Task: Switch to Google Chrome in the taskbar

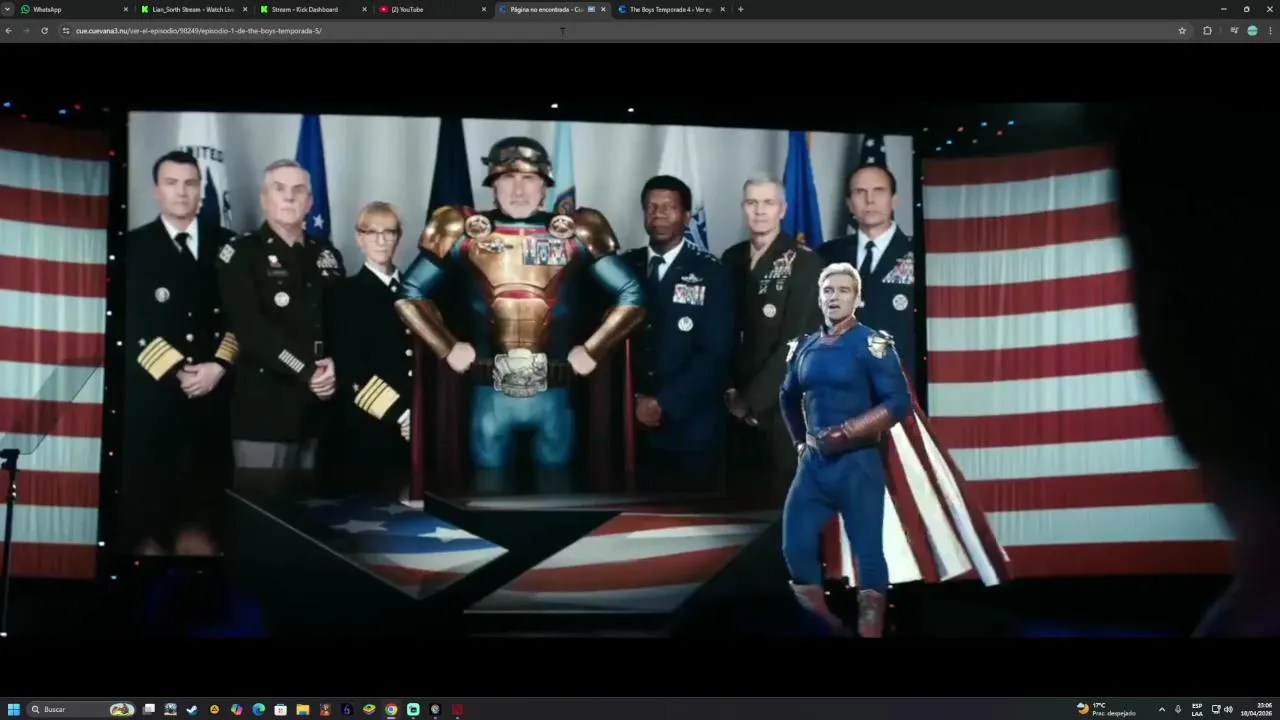Action: coord(391,709)
